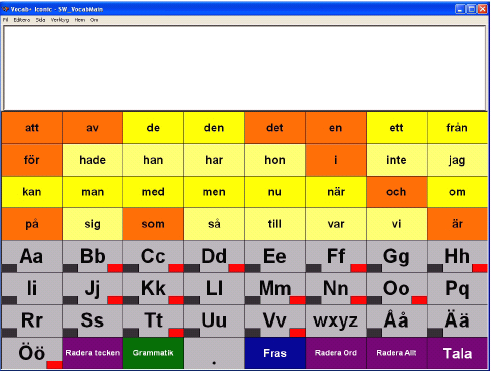Select the 'Tt' letter key
The width and height of the screenshot is (491, 371).
153,321
